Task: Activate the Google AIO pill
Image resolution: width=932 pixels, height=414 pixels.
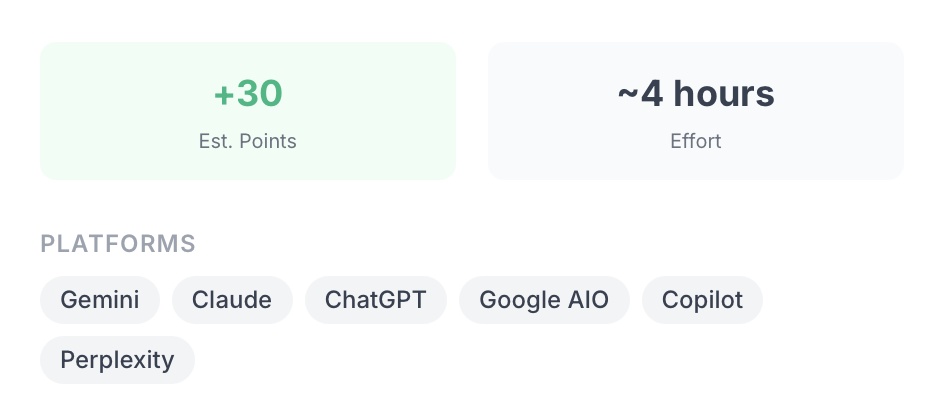Action: [544, 300]
